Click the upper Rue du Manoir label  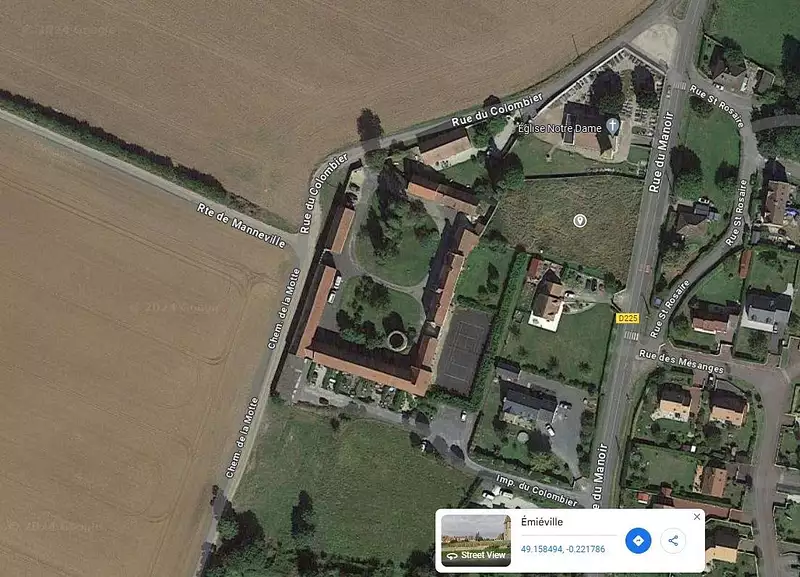pyautogui.click(x=661, y=152)
